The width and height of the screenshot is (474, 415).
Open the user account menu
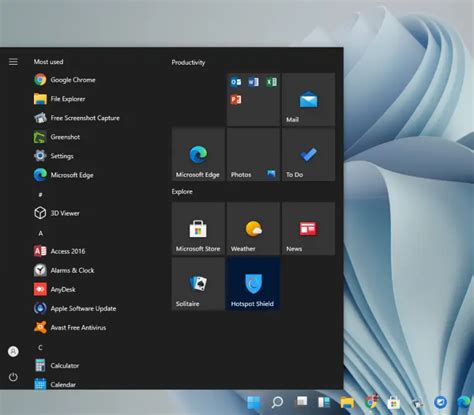coord(13,351)
